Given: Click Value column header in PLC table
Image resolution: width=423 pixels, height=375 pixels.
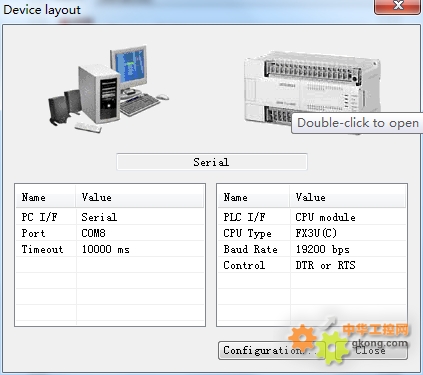Looking at the screenshot, I should (x=348, y=197).
